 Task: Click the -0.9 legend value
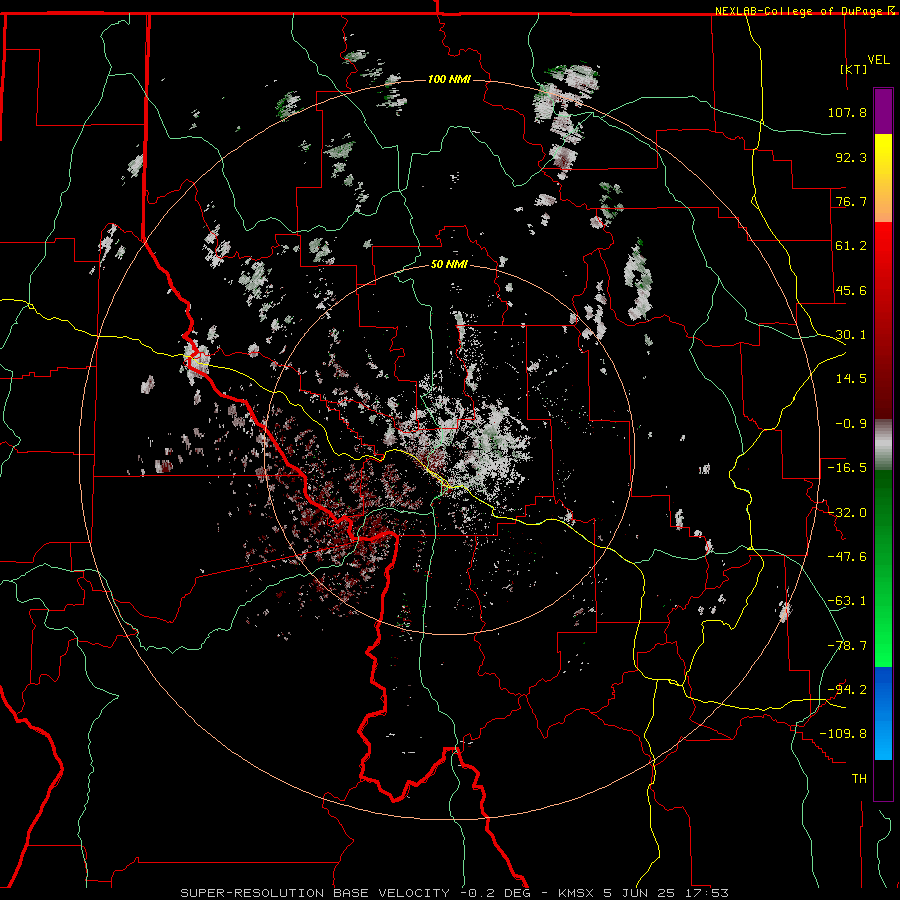851,424
